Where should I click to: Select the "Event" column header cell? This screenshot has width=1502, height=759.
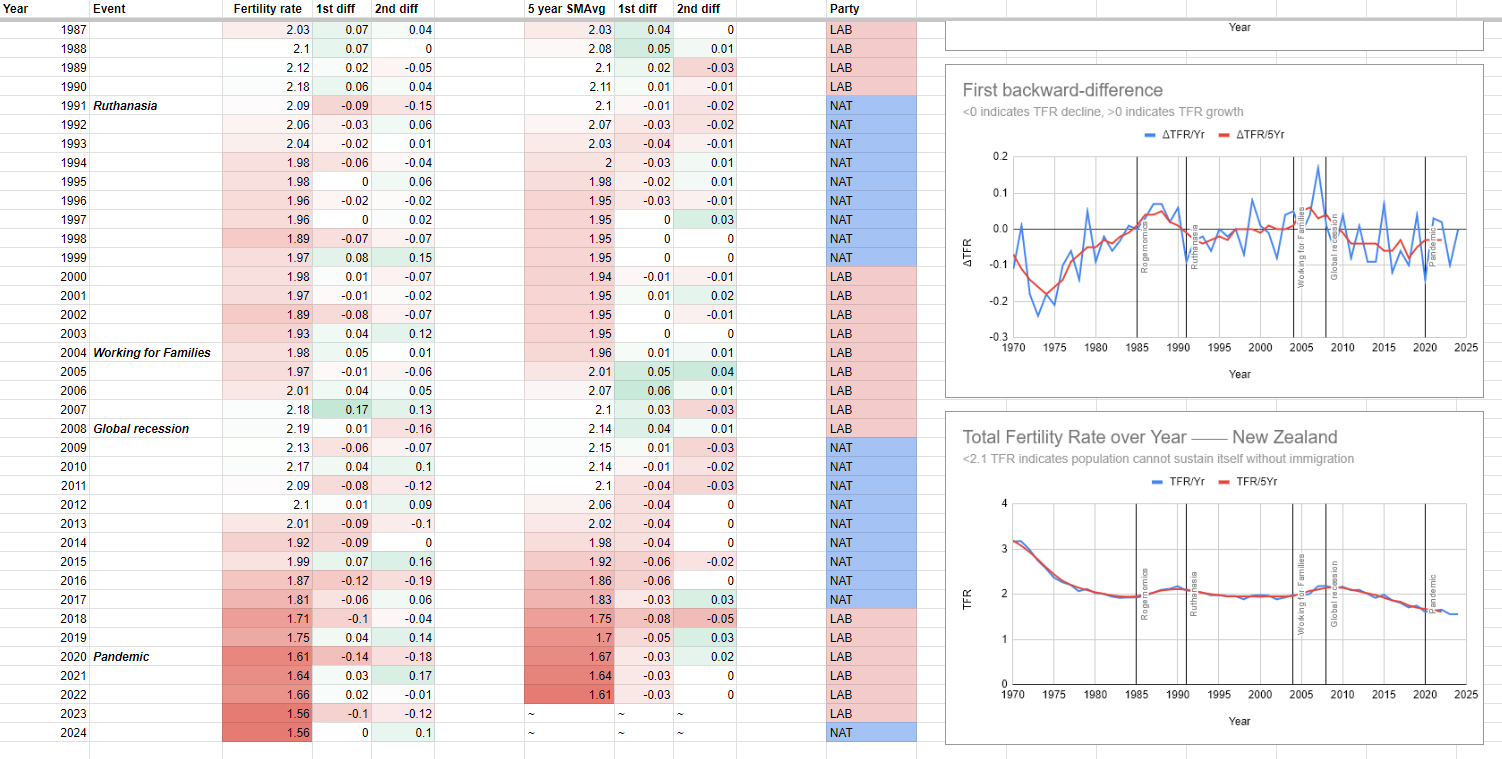(x=155, y=9)
